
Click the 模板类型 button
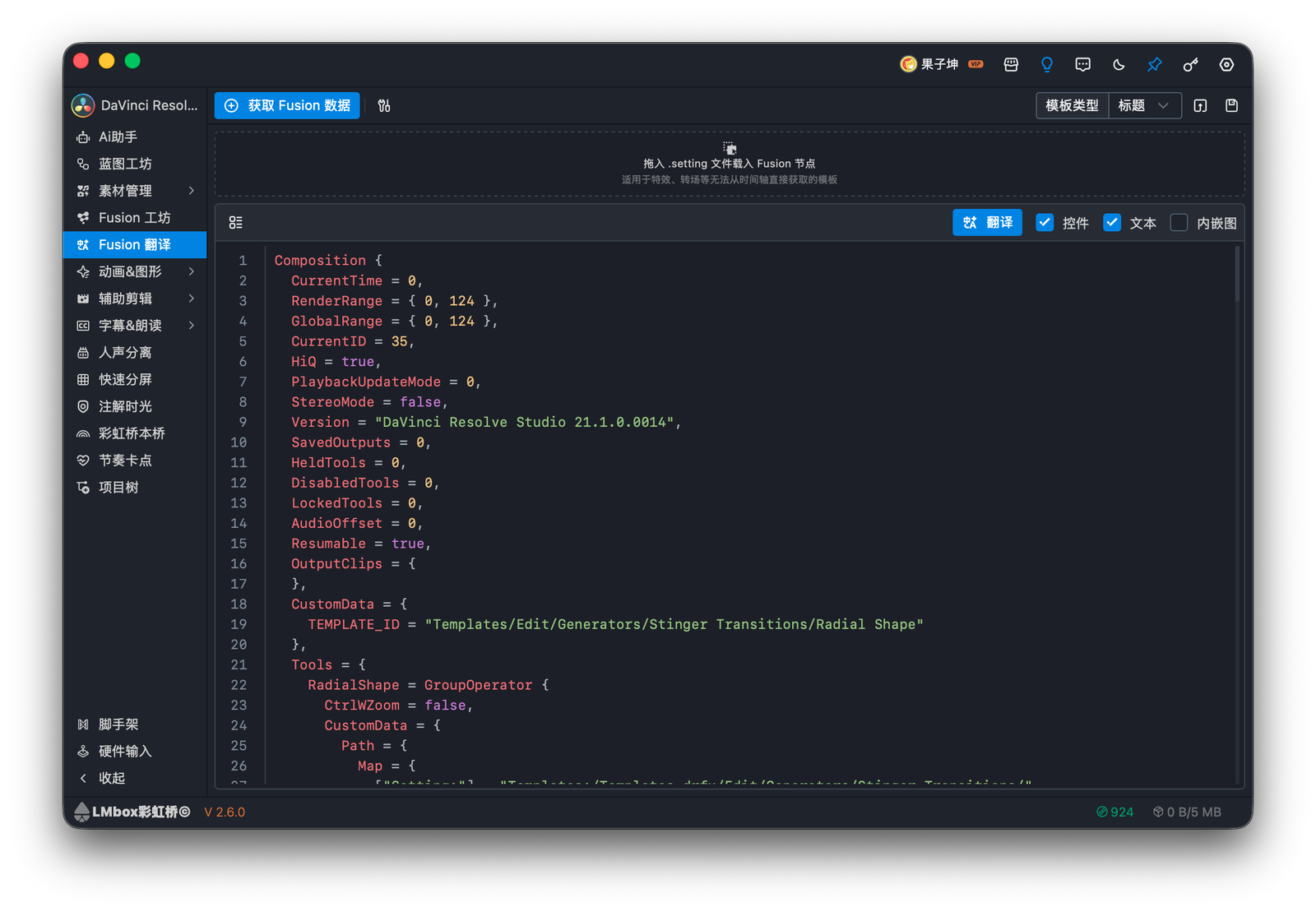(x=1072, y=105)
